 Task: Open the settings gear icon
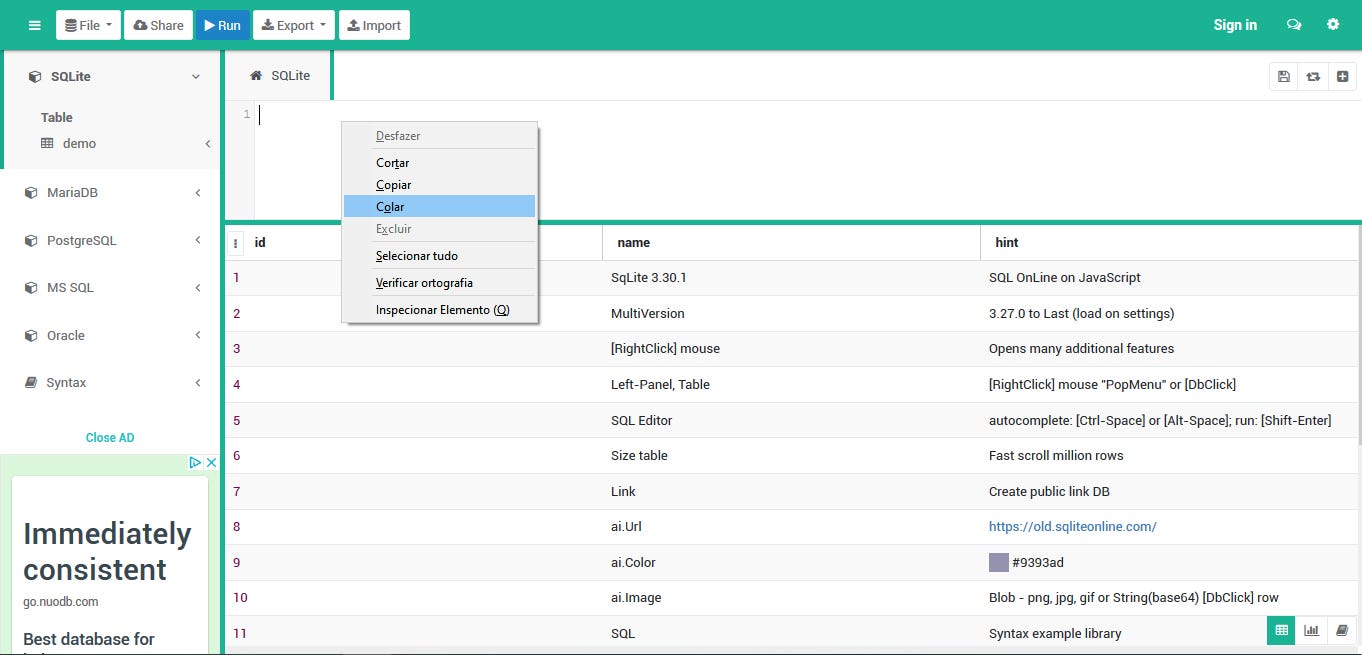tap(1333, 24)
